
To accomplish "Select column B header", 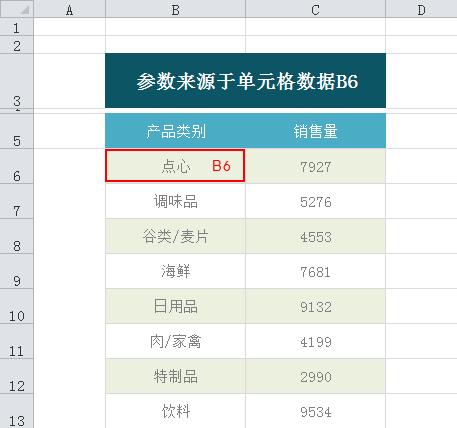I will 175,9.
